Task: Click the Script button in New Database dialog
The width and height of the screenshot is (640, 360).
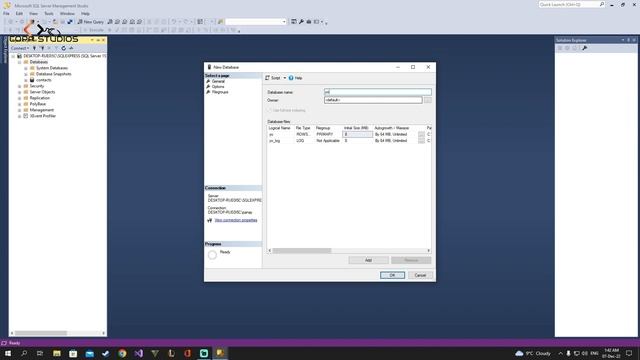Action: click(273, 78)
